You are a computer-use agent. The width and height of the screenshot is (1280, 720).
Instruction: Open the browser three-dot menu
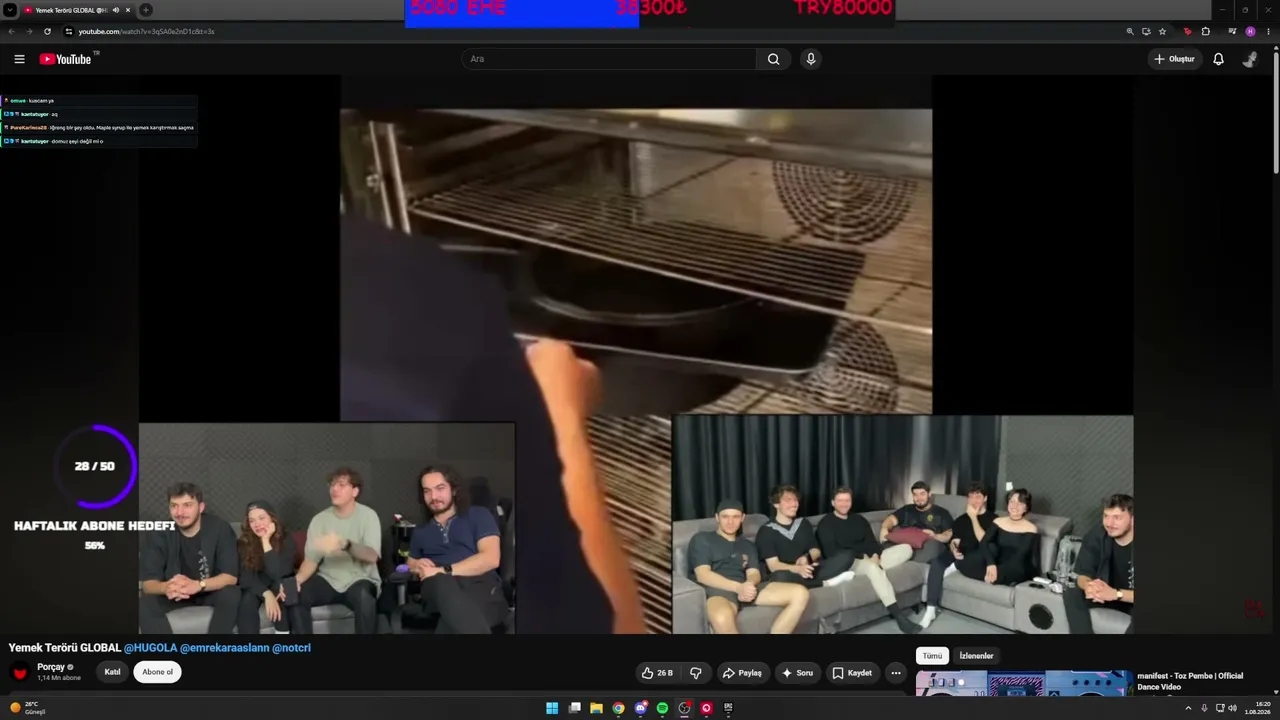click(1269, 31)
